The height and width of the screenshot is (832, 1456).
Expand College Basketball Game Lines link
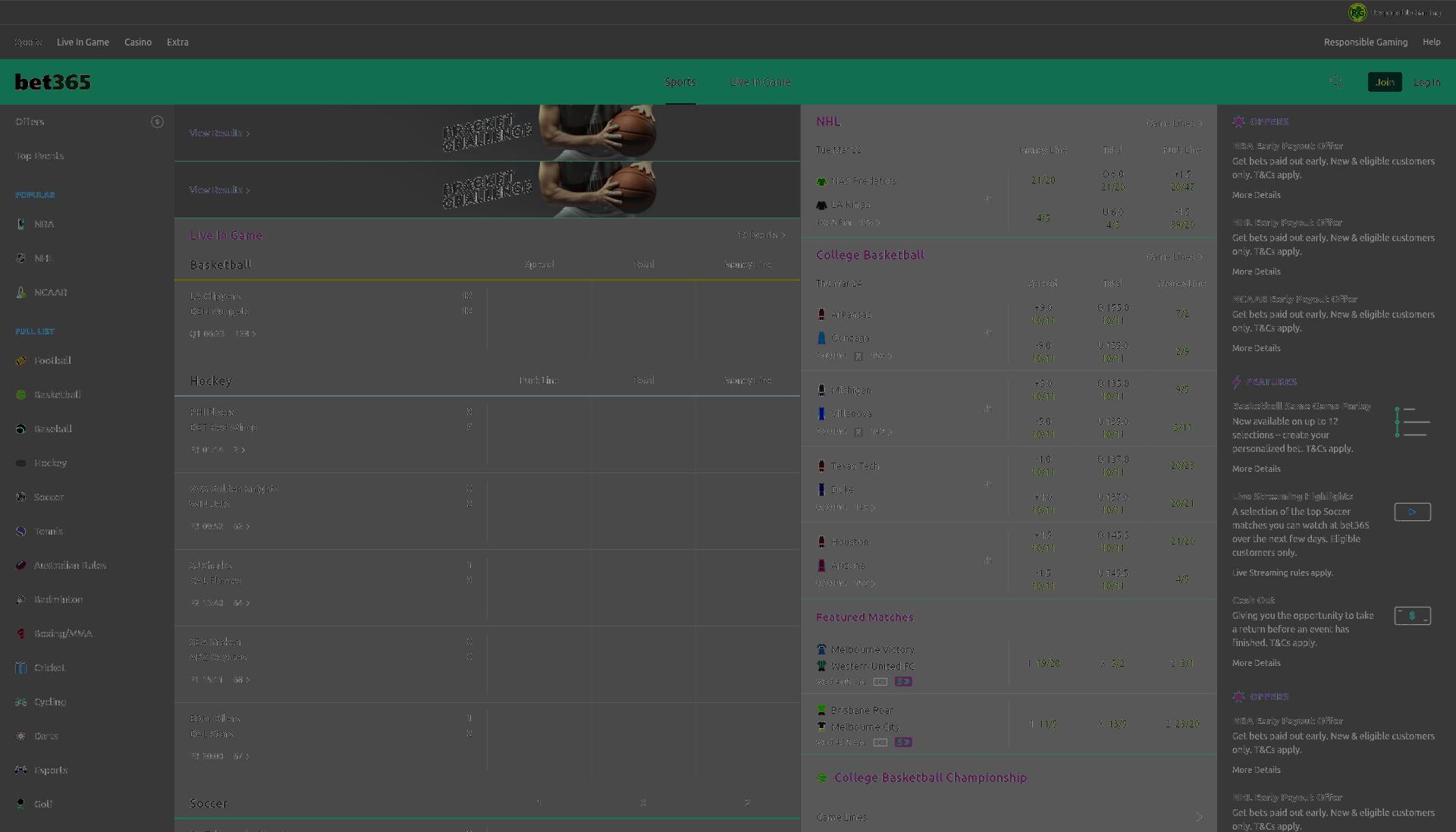click(x=1174, y=256)
